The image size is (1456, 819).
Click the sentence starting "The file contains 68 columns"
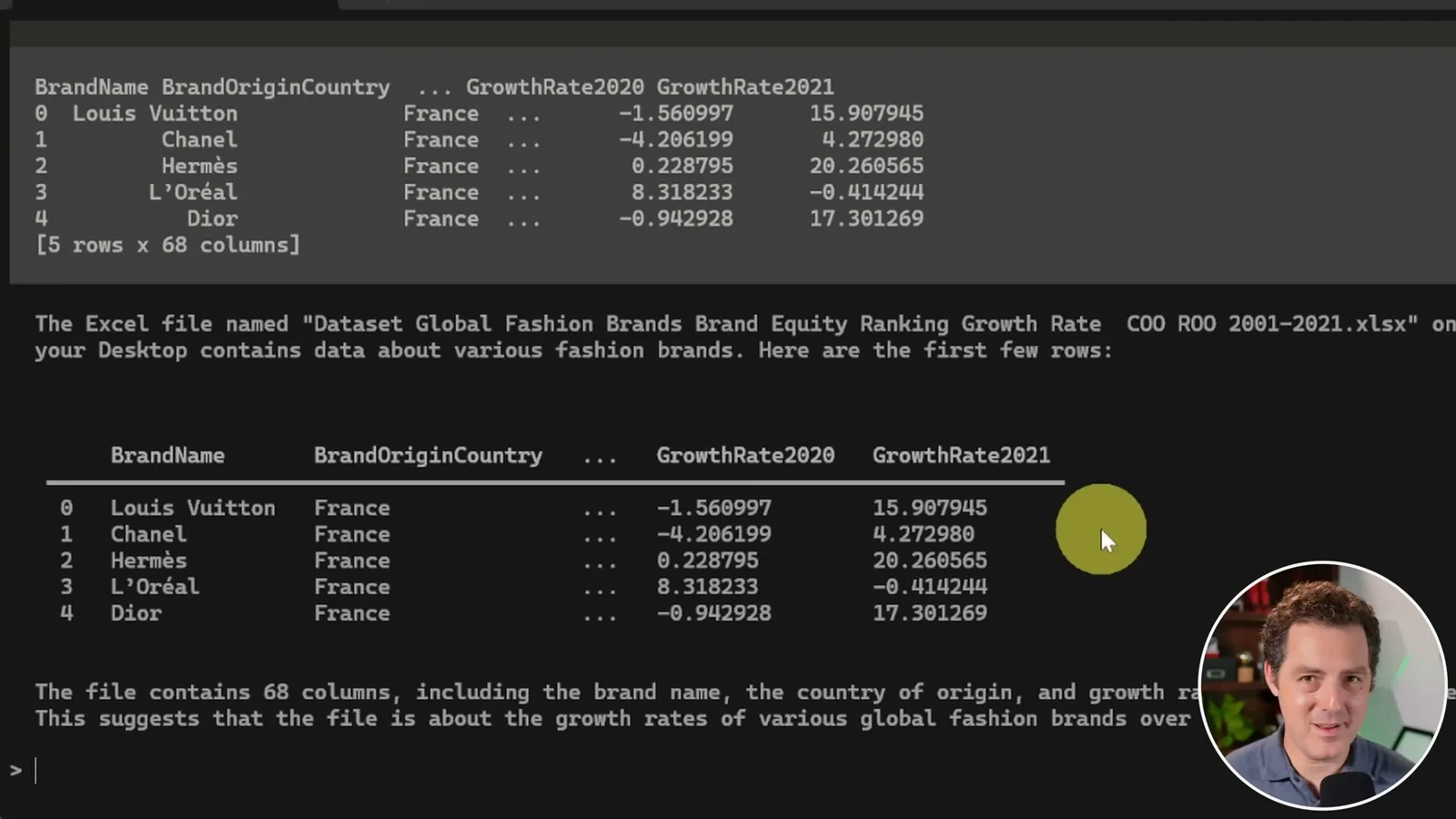click(x=746, y=693)
